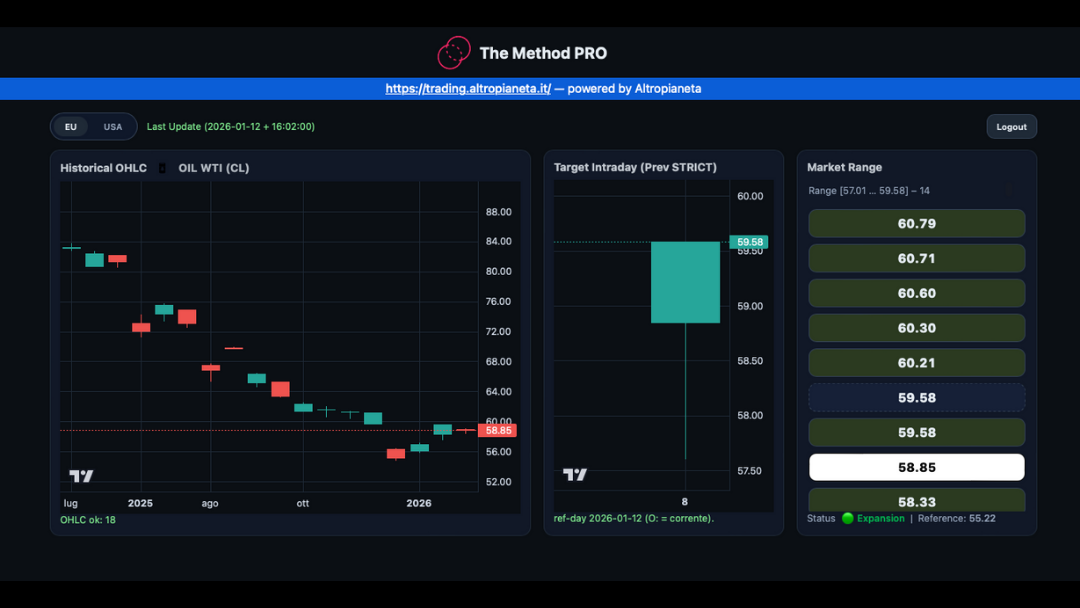Screen dimensions: 1080x608
Task: Choose the 60.71 level in Market Range
Action: [916, 258]
